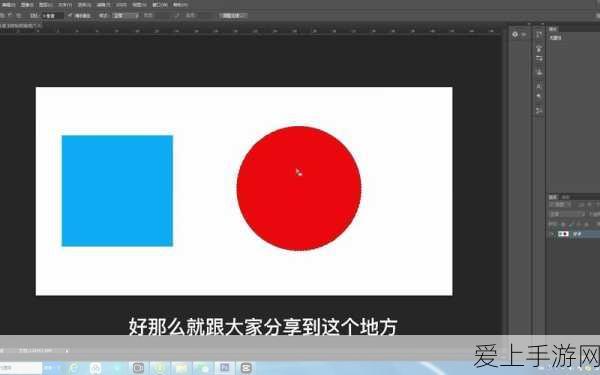This screenshot has width=600, height=375.
Task: Open the layer kind filter dropdown
Action: pos(561,205)
